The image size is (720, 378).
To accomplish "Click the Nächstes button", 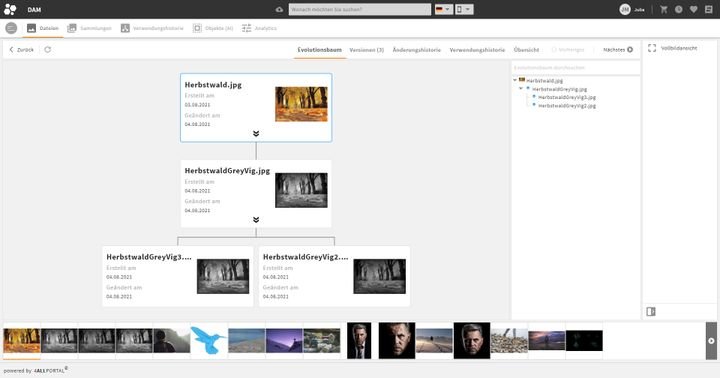I will [x=618, y=49].
